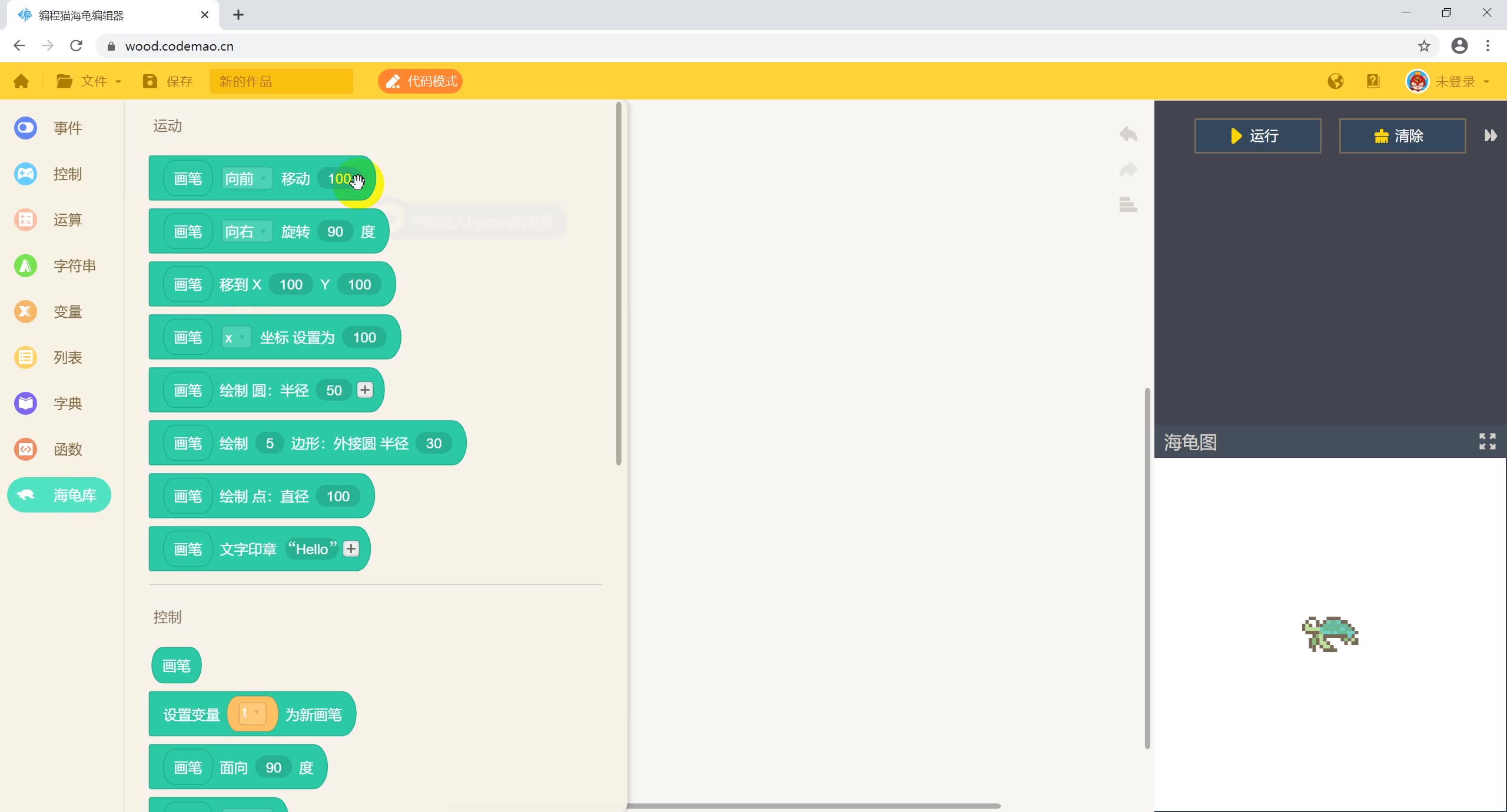Click the 保存 (Save) button
Viewport: 1507px width, 812px height.
point(168,82)
